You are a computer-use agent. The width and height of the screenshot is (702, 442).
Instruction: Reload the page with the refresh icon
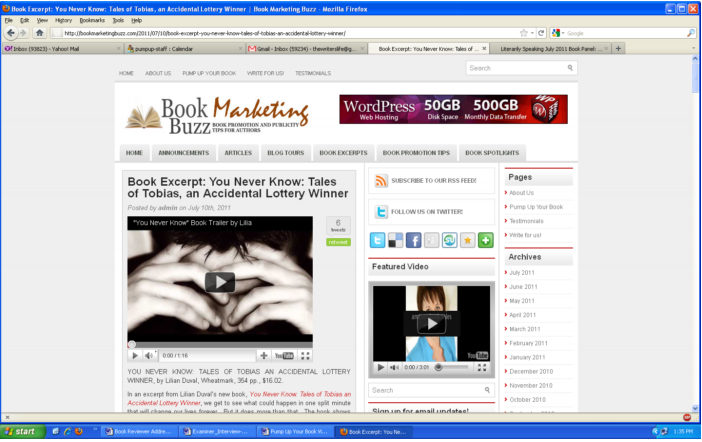pos(541,33)
